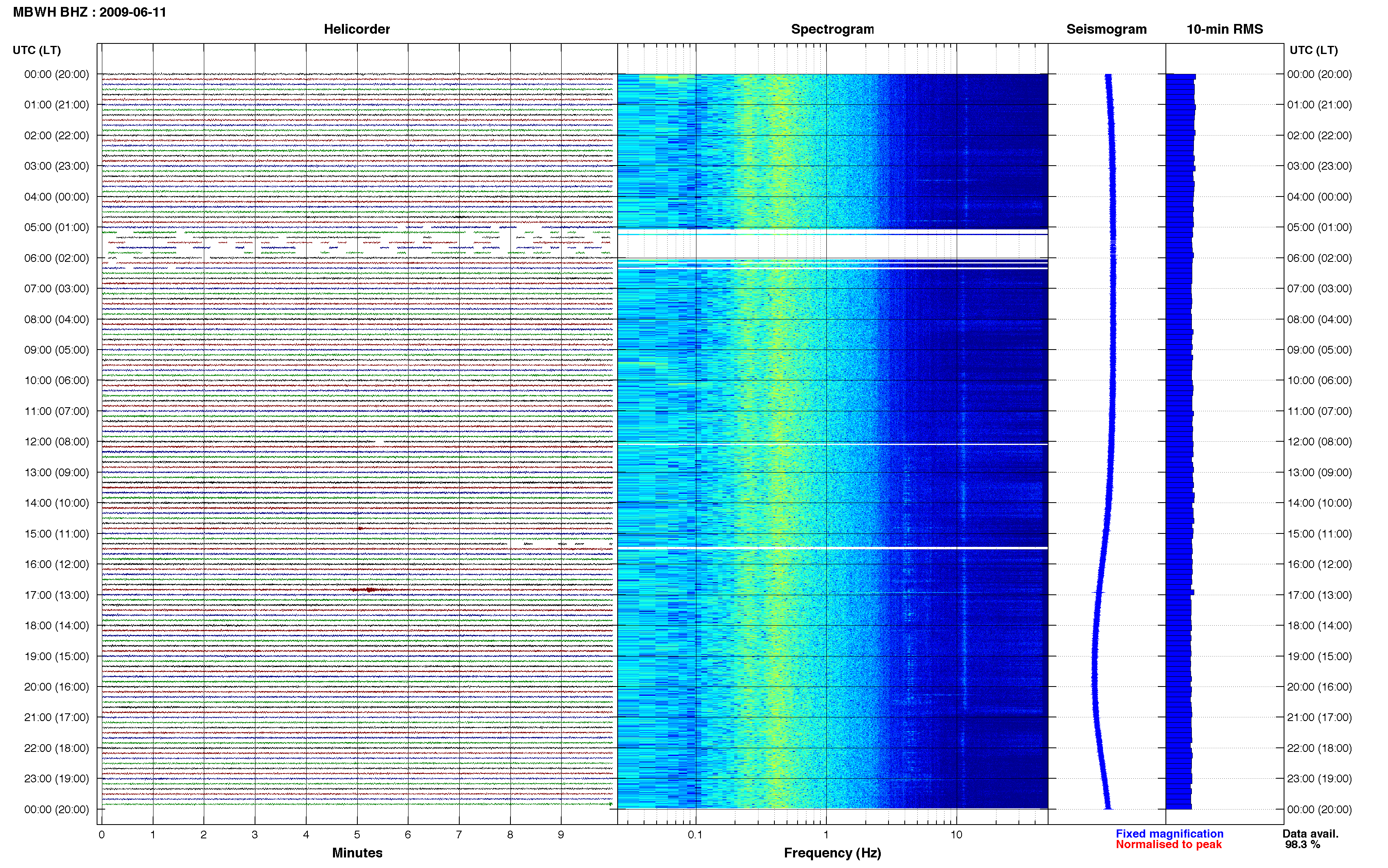Click left-axis time label 06:00 (02:00)
The height and width of the screenshot is (868, 1388).
point(56,258)
